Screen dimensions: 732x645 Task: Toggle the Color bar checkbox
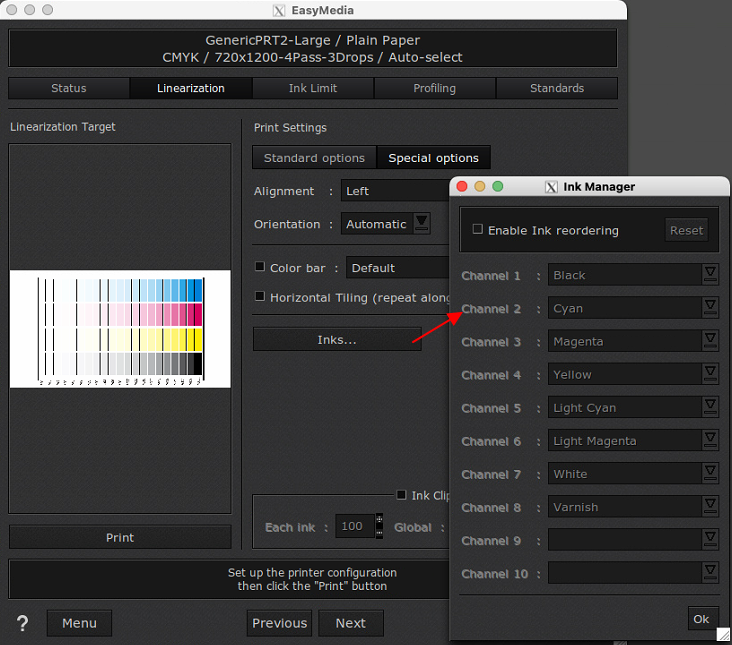[260, 267]
